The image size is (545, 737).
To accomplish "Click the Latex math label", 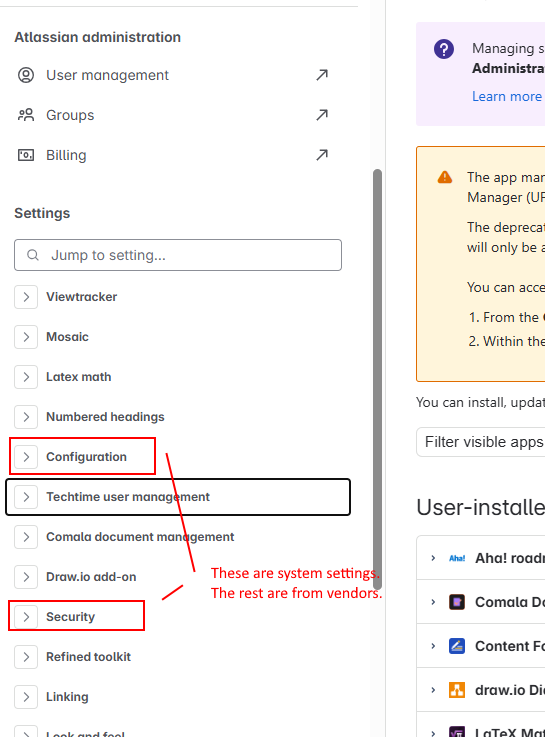I will coord(78,377).
